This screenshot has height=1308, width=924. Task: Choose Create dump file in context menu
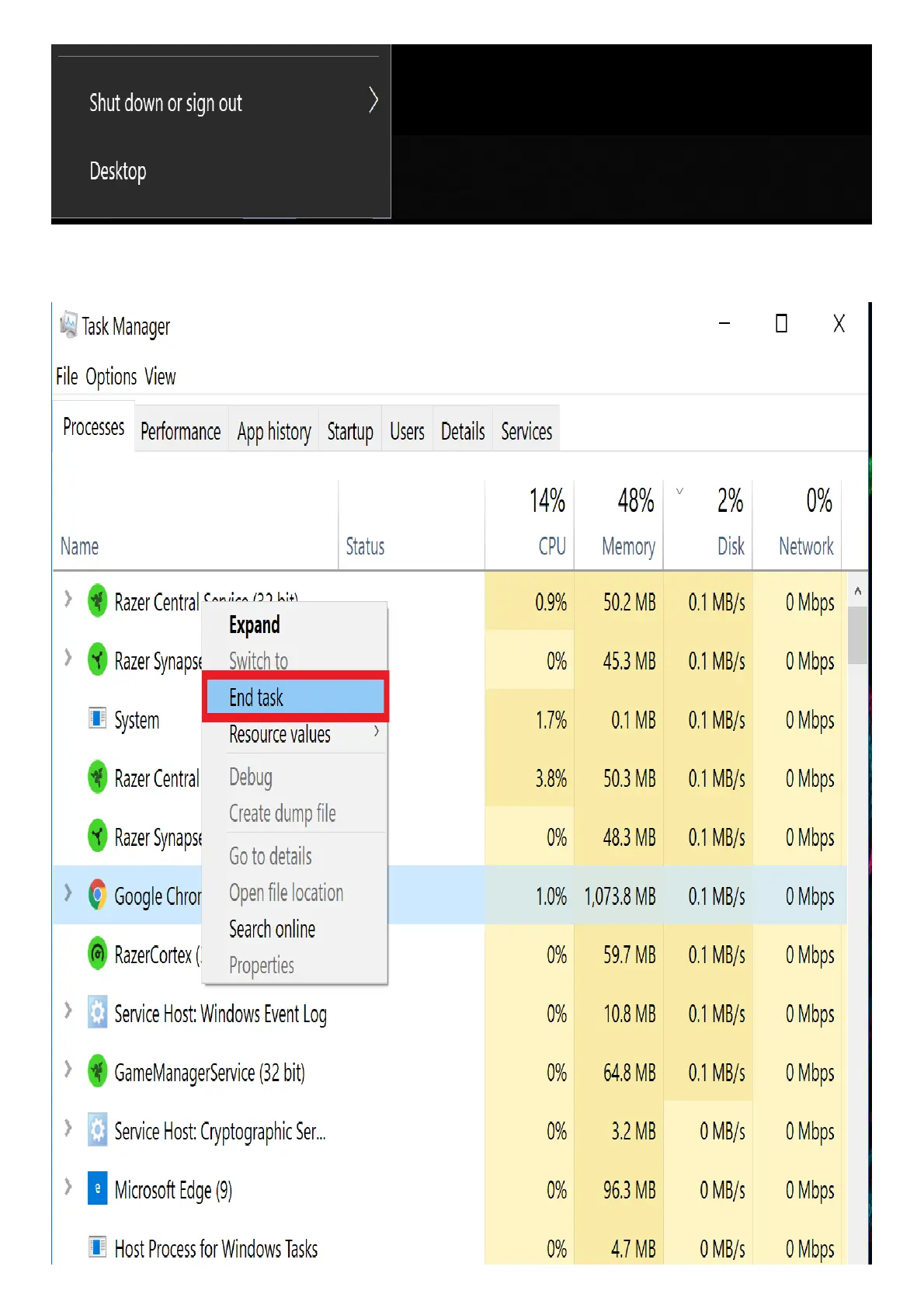[x=295, y=813]
